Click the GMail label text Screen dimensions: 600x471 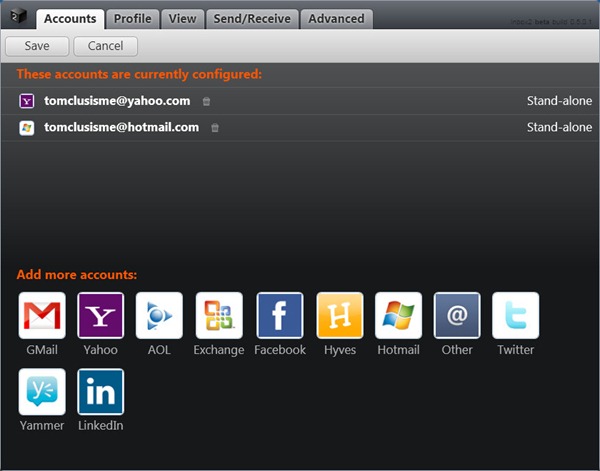42,350
